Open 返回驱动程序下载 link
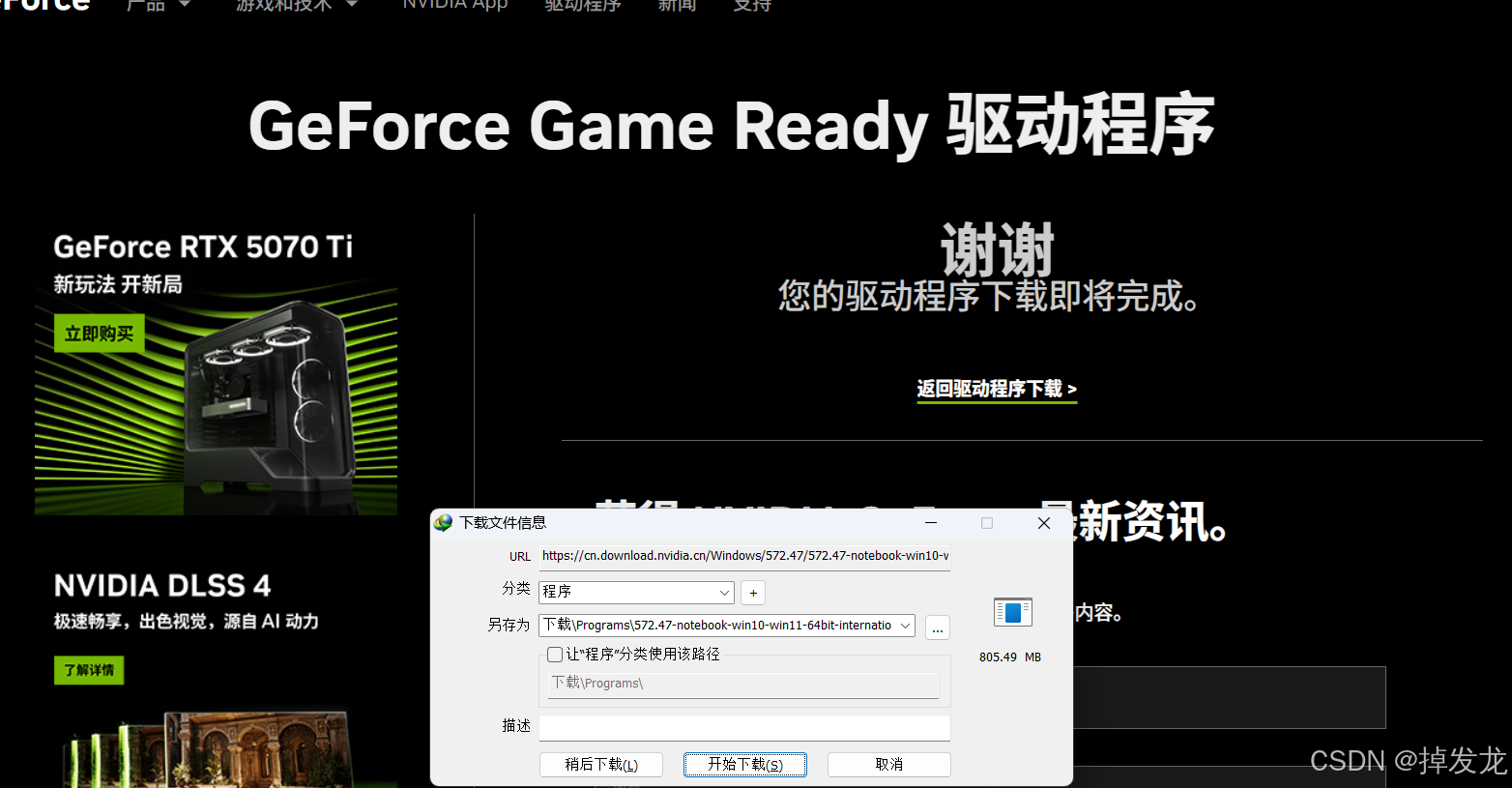 pos(997,389)
